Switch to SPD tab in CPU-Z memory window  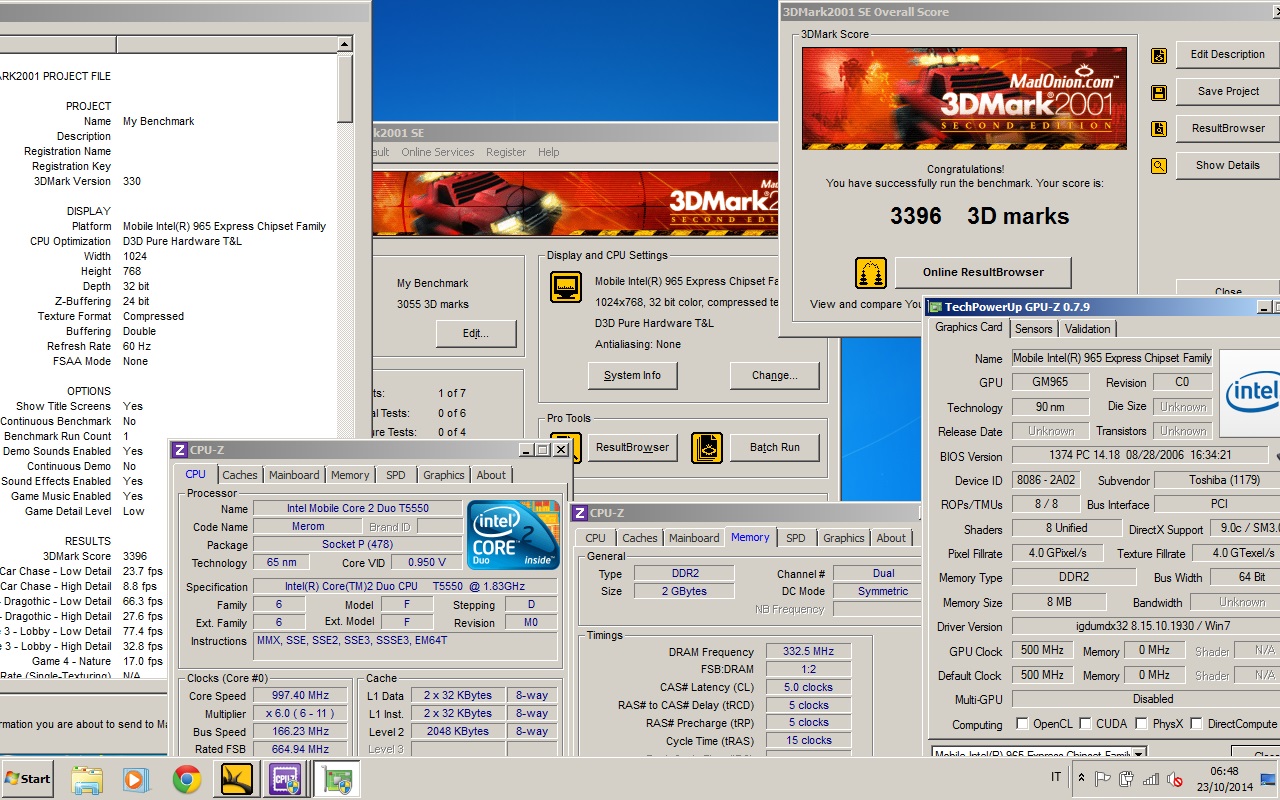pyautogui.click(x=796, y=538)
